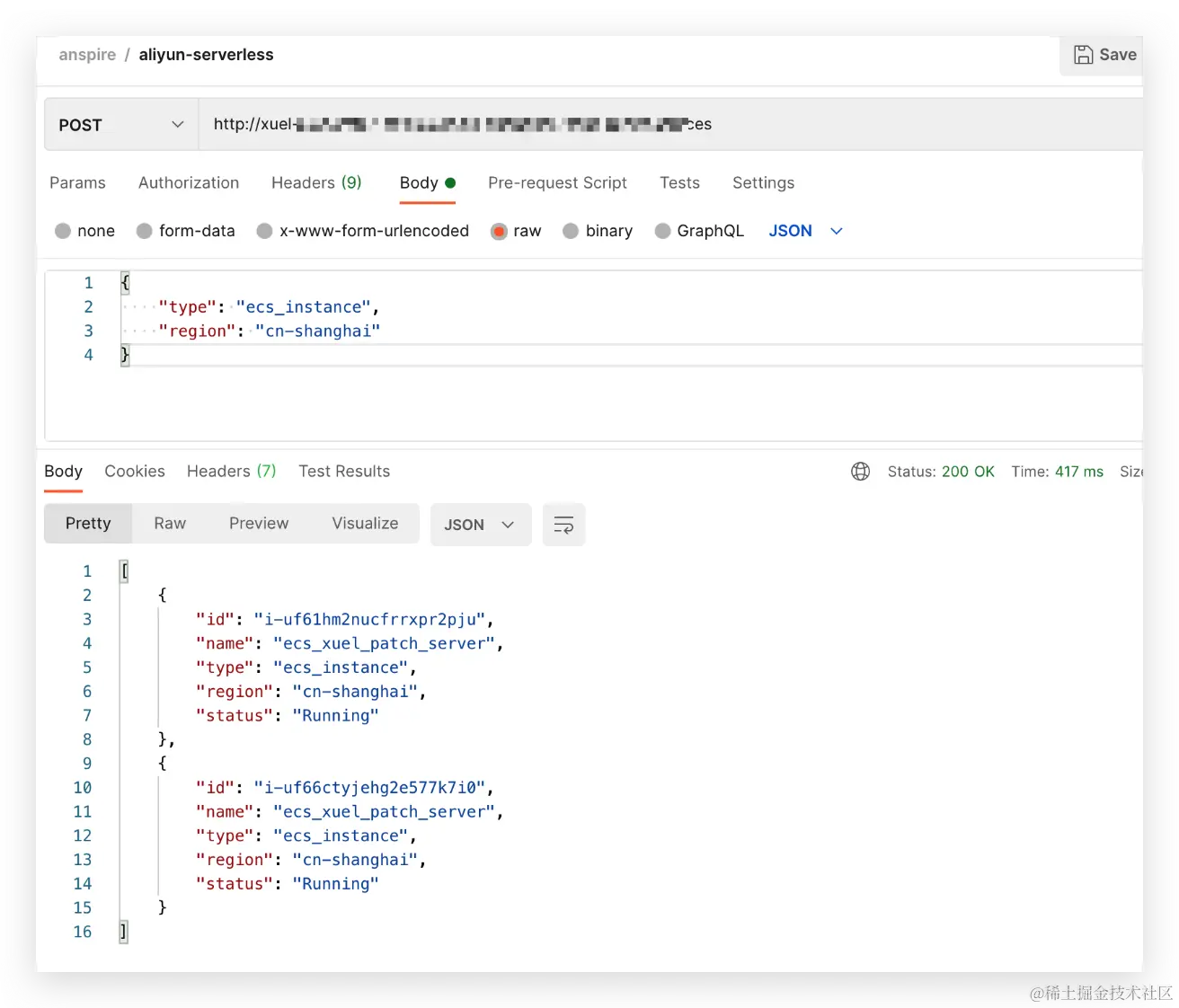Switch to the Params tab

click(x=77, y=182)
